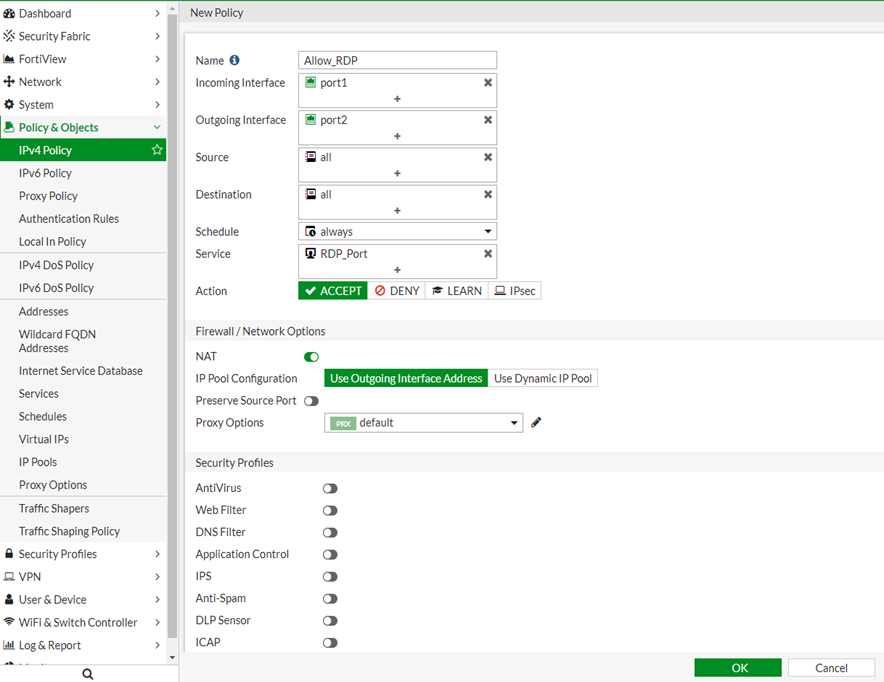Enable the AntiVirus security profile
This screenshot has height=682, width=884.
330,489
